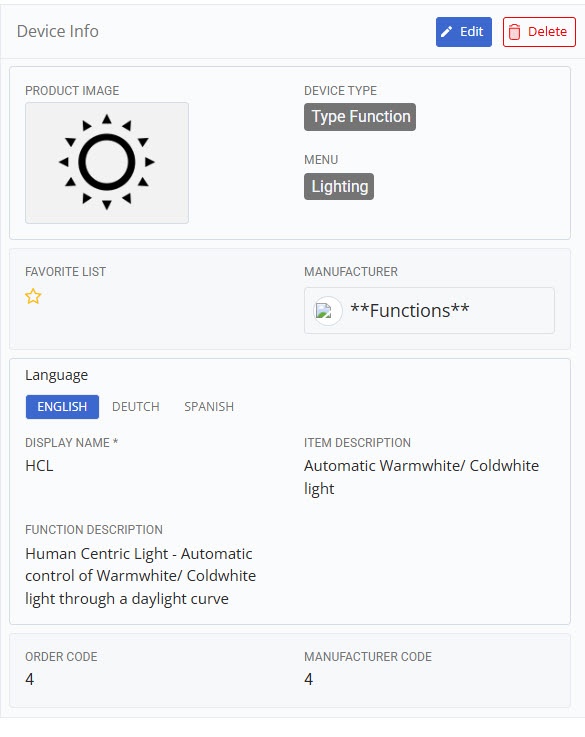Click the Manufacturer Code value 4
This screenshot has width=585, height=737.
(308, 679)
